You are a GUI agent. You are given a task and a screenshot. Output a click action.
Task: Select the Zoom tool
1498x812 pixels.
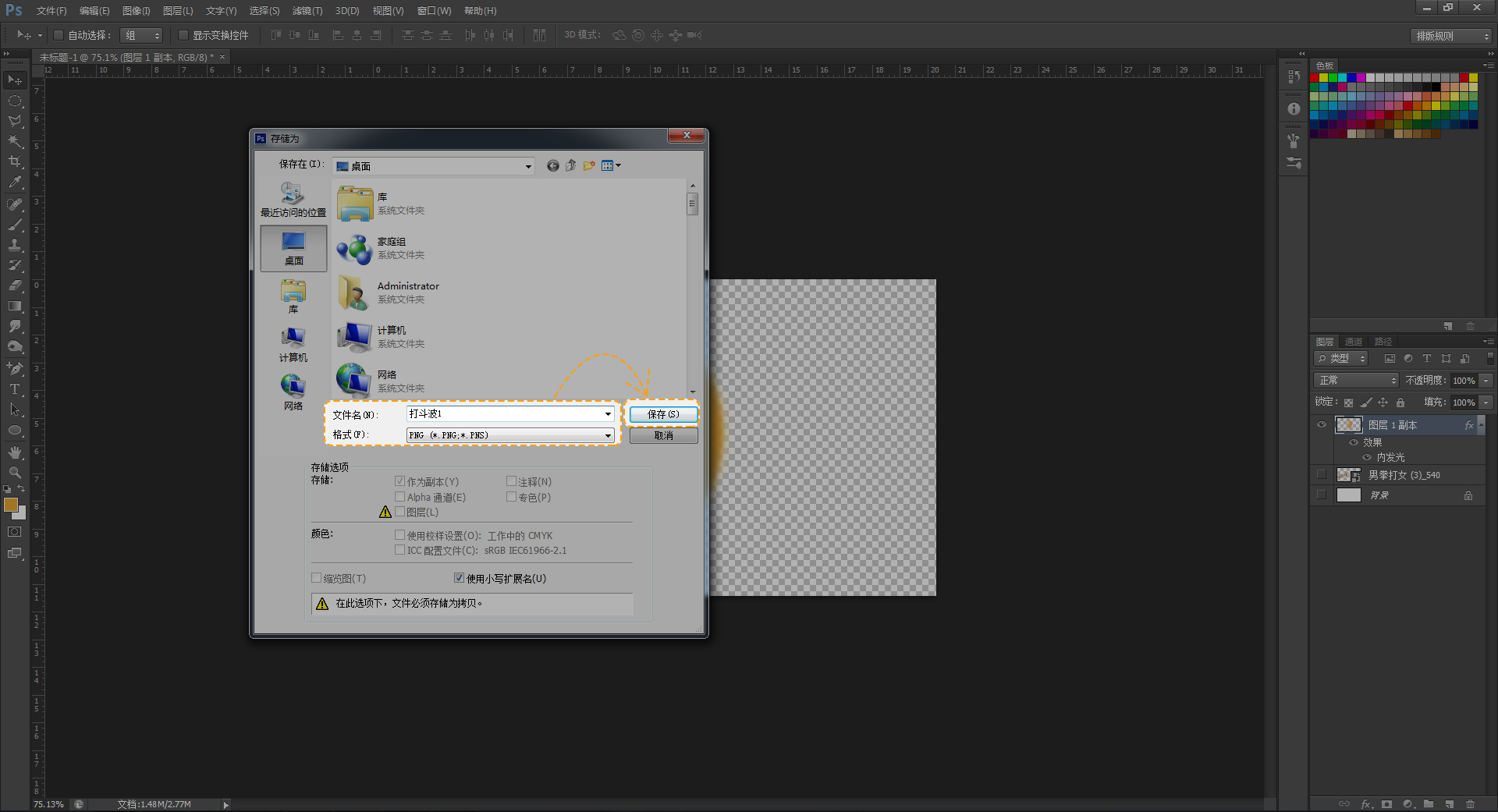15,473
